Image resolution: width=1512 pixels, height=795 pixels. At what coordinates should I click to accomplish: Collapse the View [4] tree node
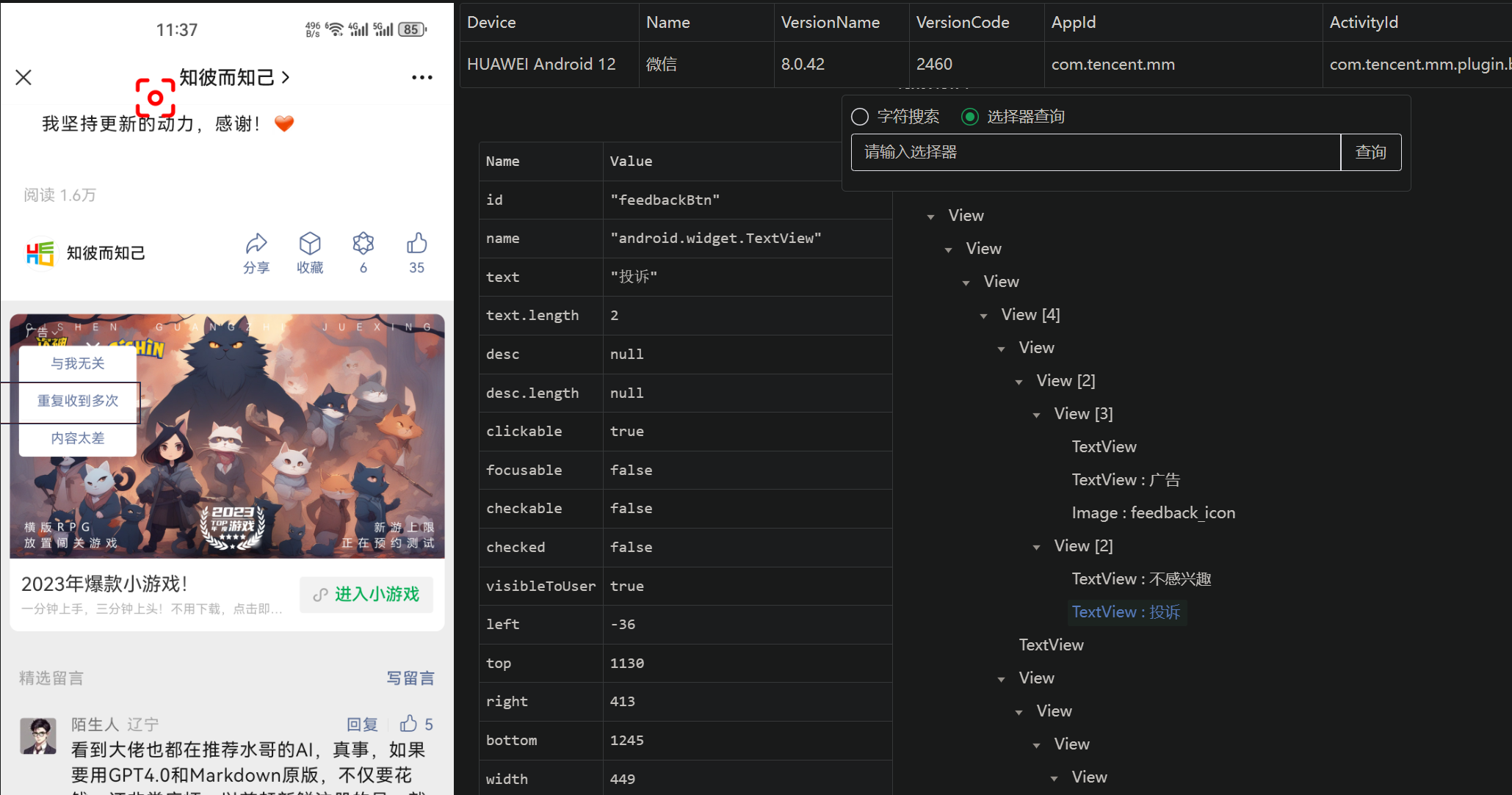(x=984, y=315)
